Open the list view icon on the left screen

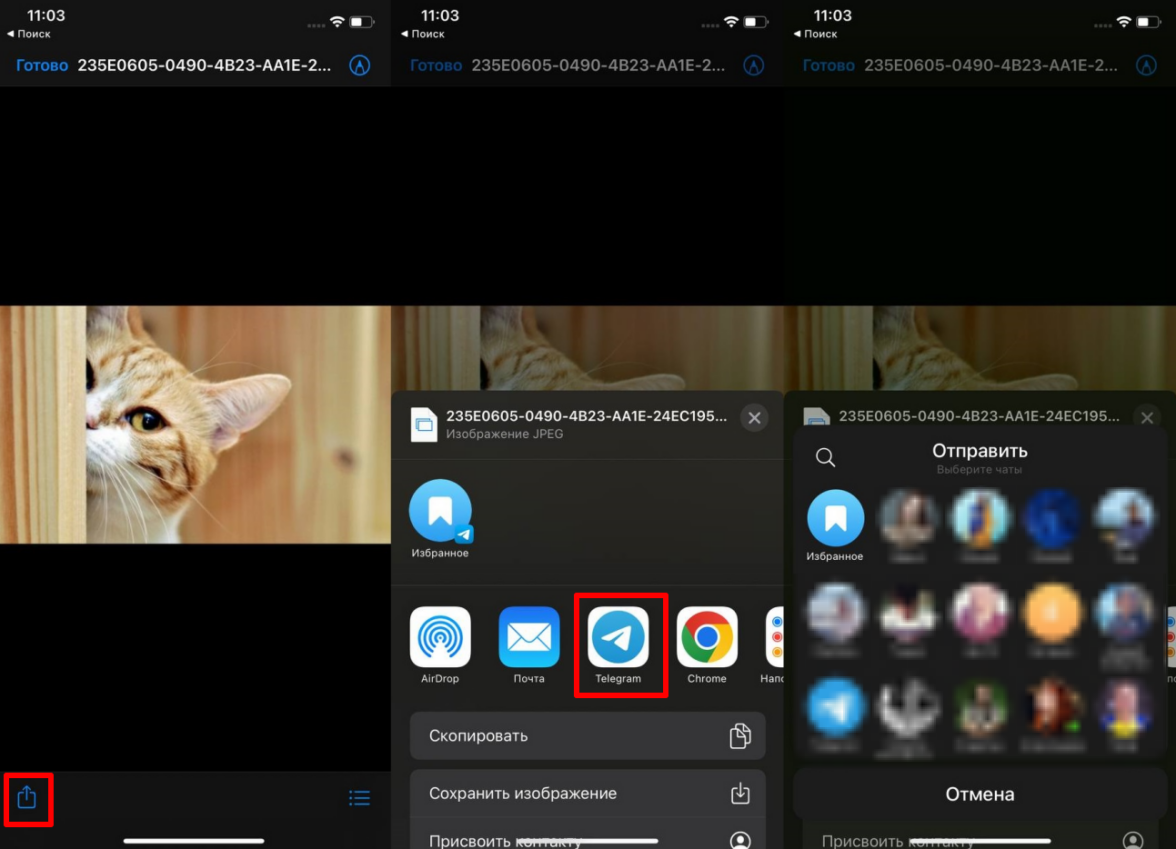(x=359, y=798)
